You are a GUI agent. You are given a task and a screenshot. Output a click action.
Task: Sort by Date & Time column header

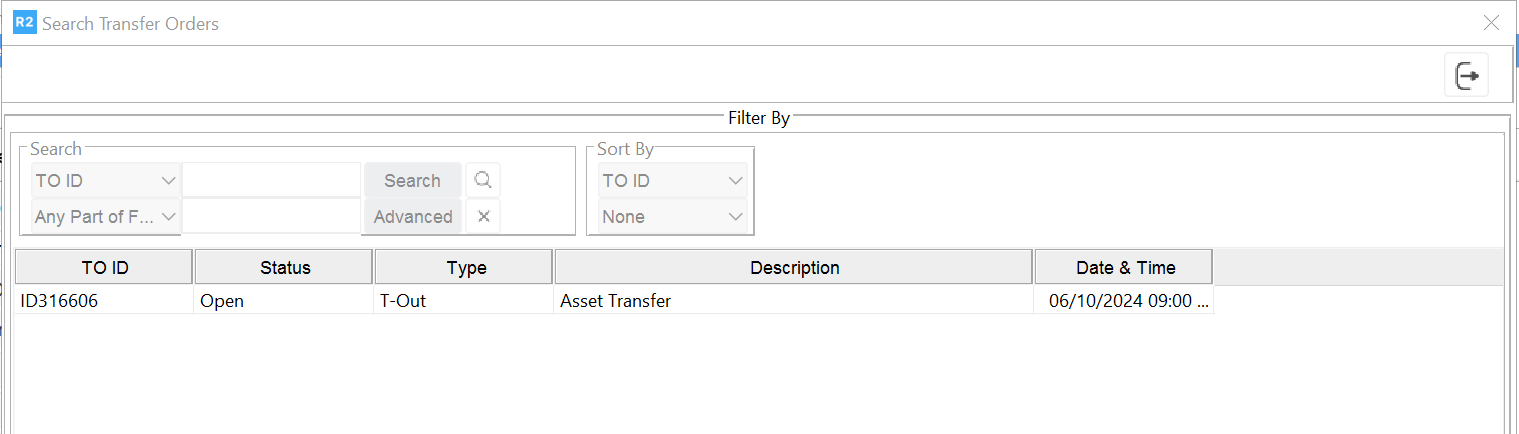(1125, 267)
